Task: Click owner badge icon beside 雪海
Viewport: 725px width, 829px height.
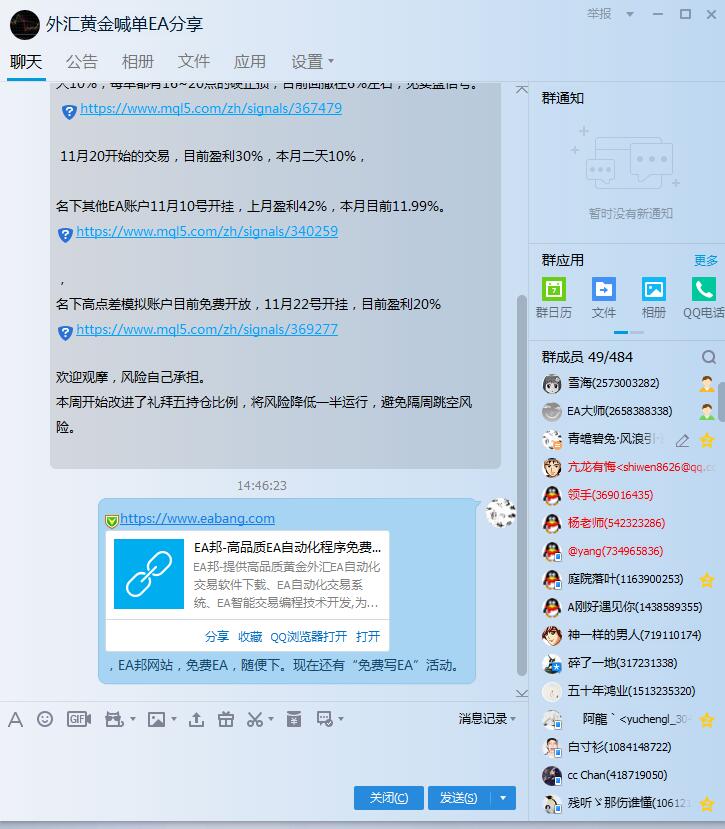Action: point(707,383)
